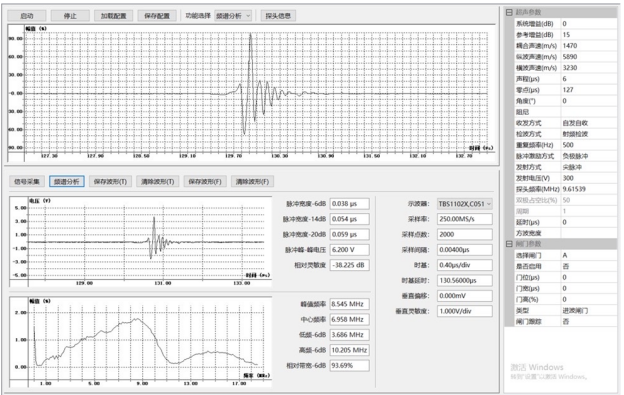Open the 功能选择 频谱分析 dropdown
This screenshot has height=395, width=624.
pyautogui.click(x=233, y=16)
